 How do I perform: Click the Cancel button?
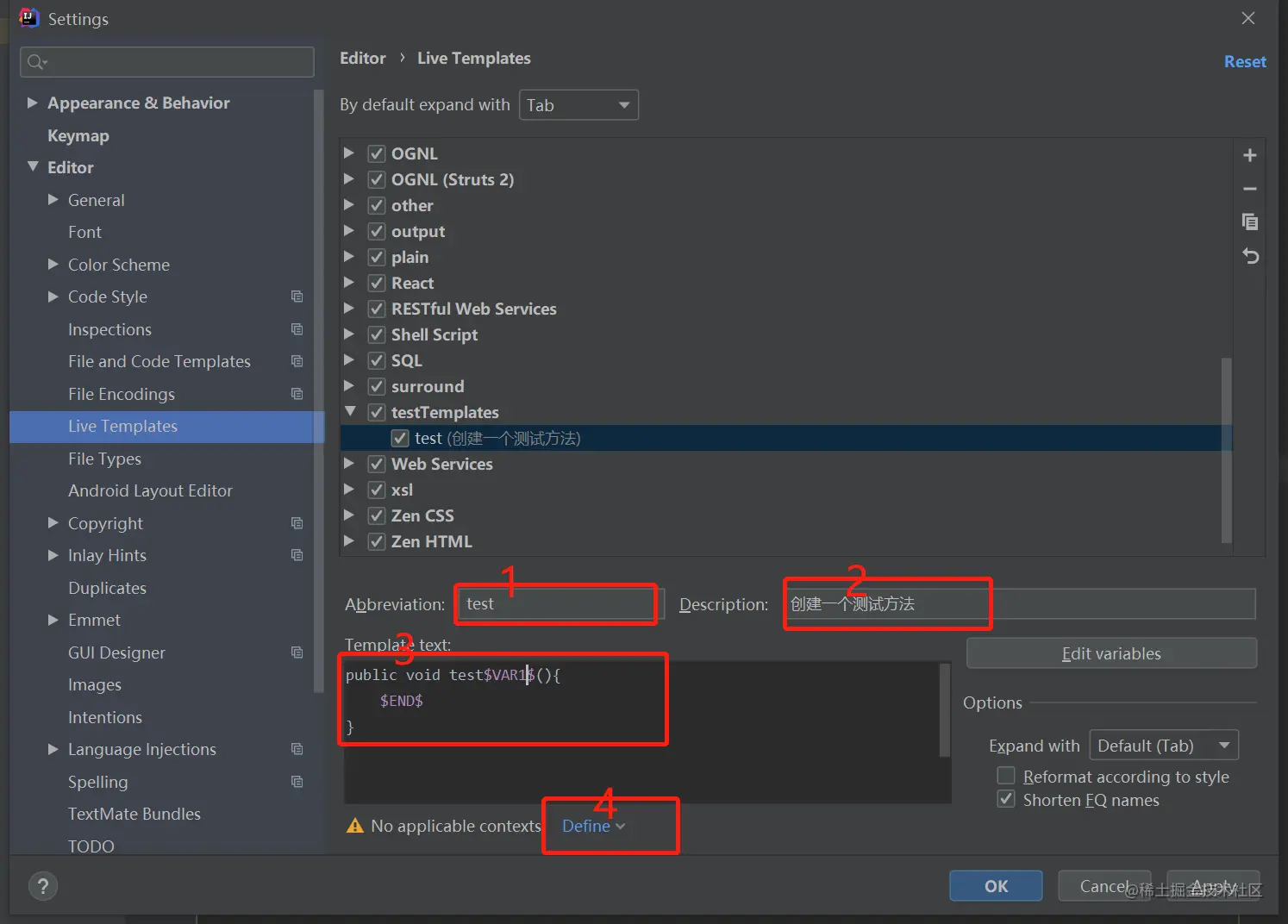pyautogui.click(x=1104, y=886)
